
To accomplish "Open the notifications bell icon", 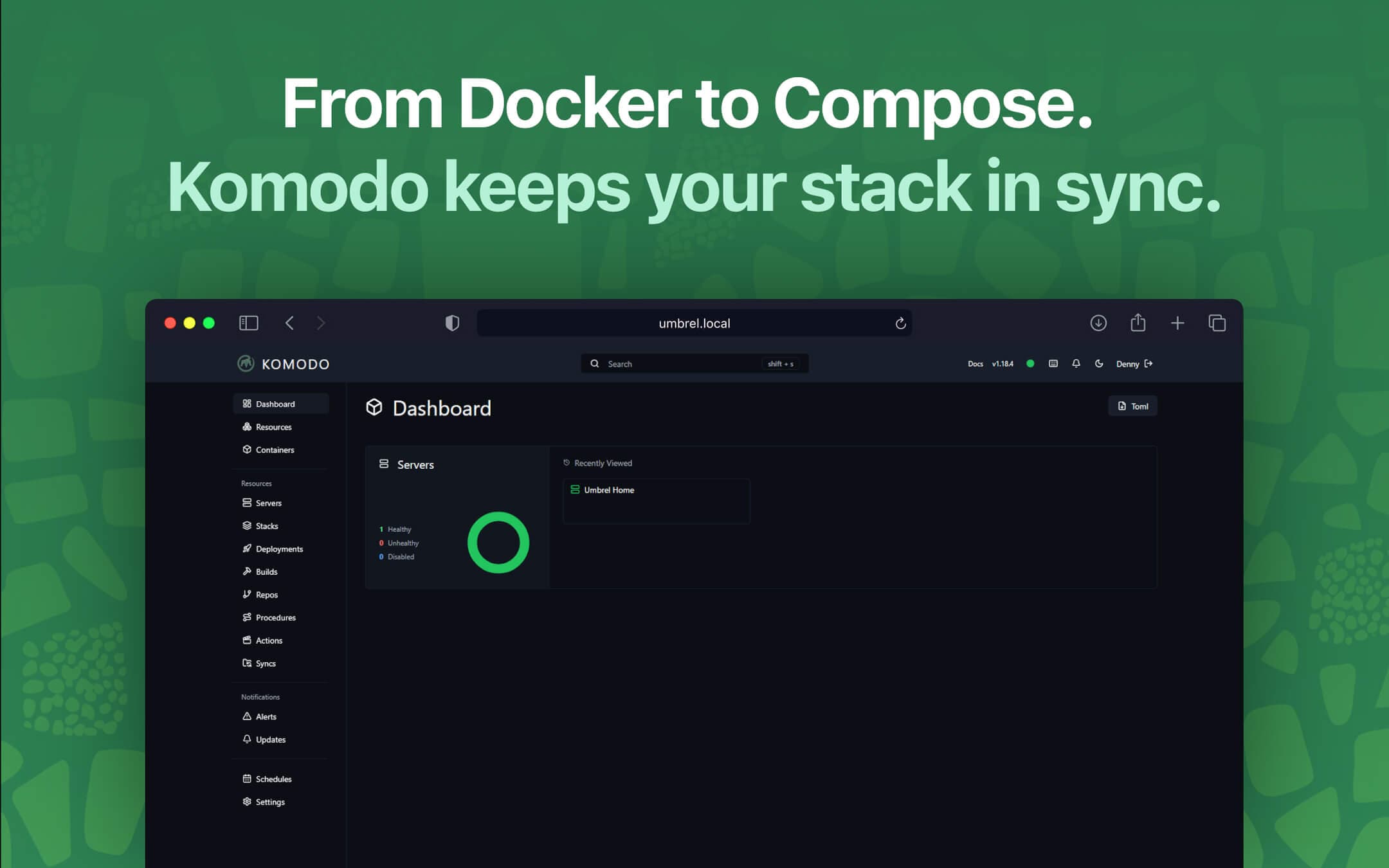I will coord(1076,364).
